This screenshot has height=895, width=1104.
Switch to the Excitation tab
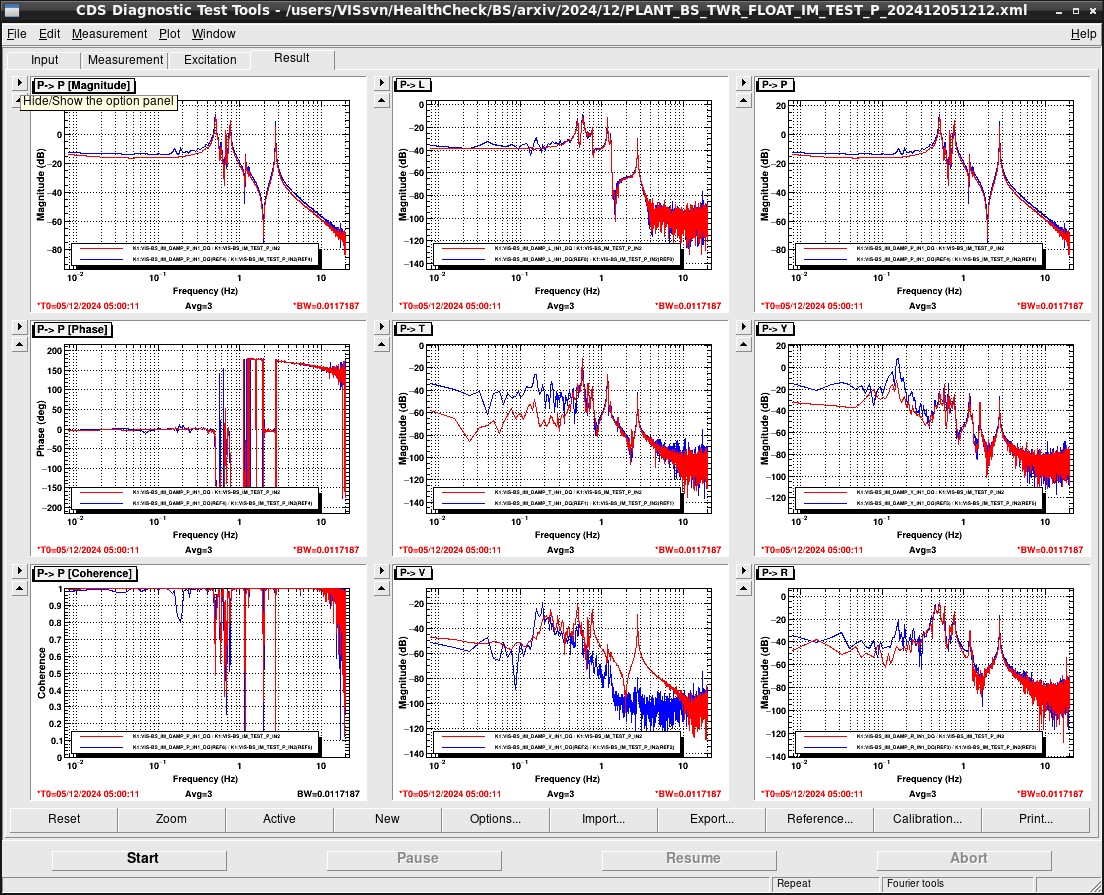tap(210, 60)
